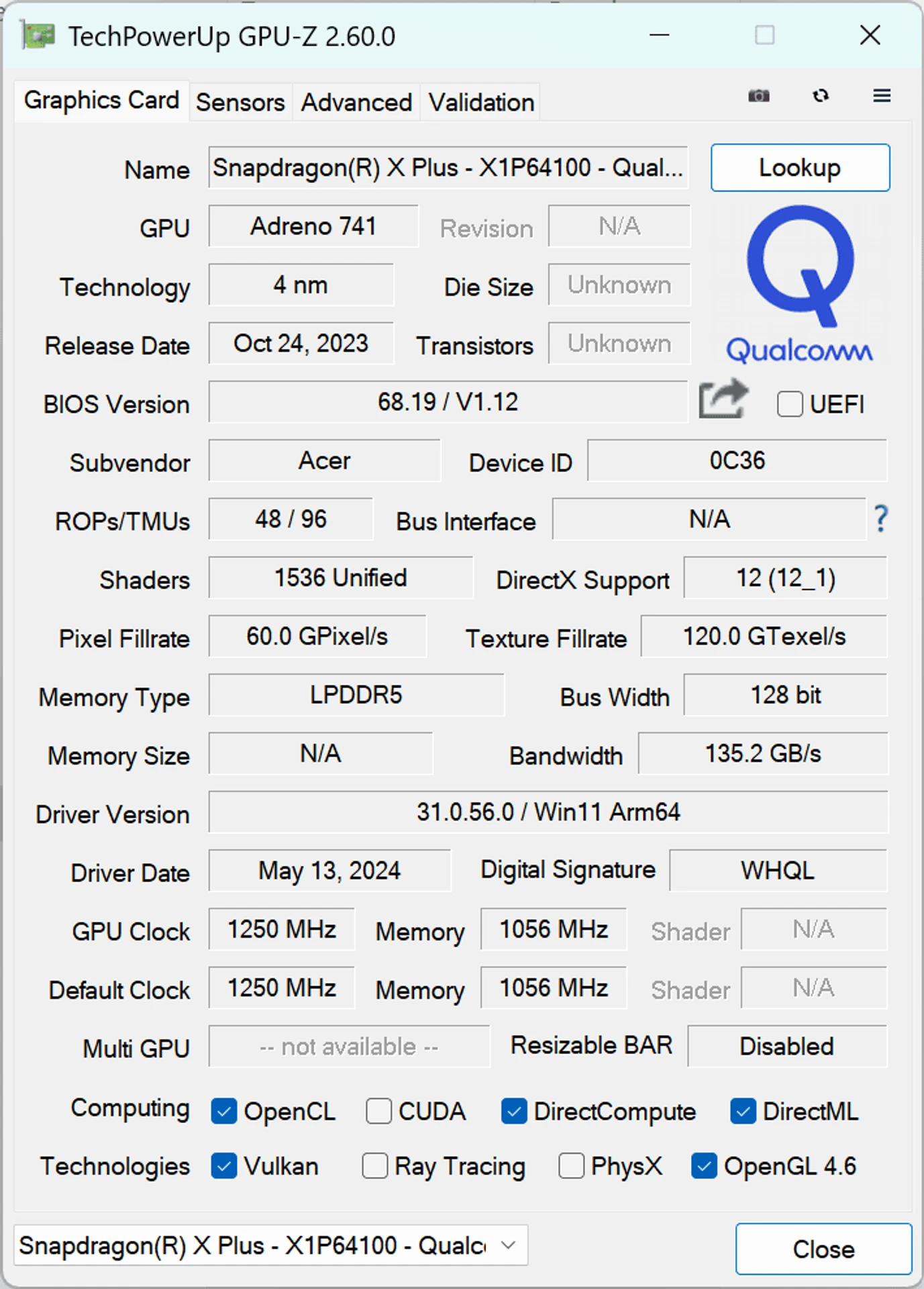Minimize the GPU-Z window
The width and height of the screenshot is (924, 1289).
660,35
